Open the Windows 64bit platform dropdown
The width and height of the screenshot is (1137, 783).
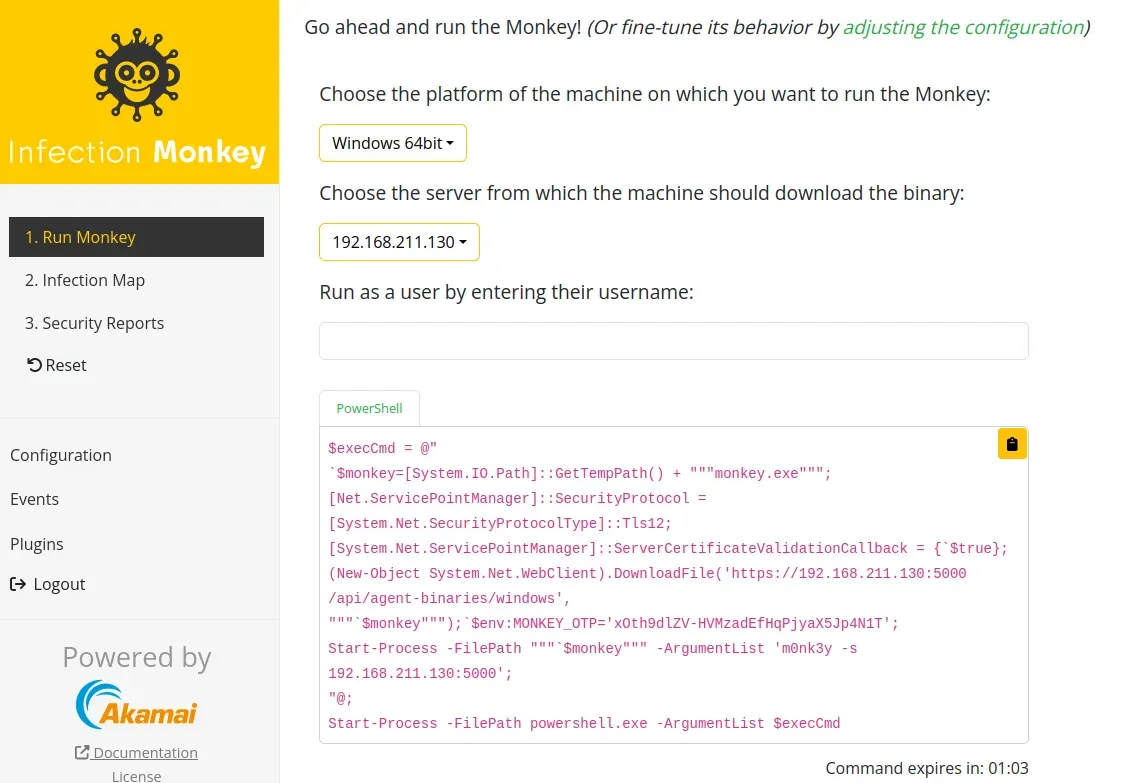[x=392, y=142]
